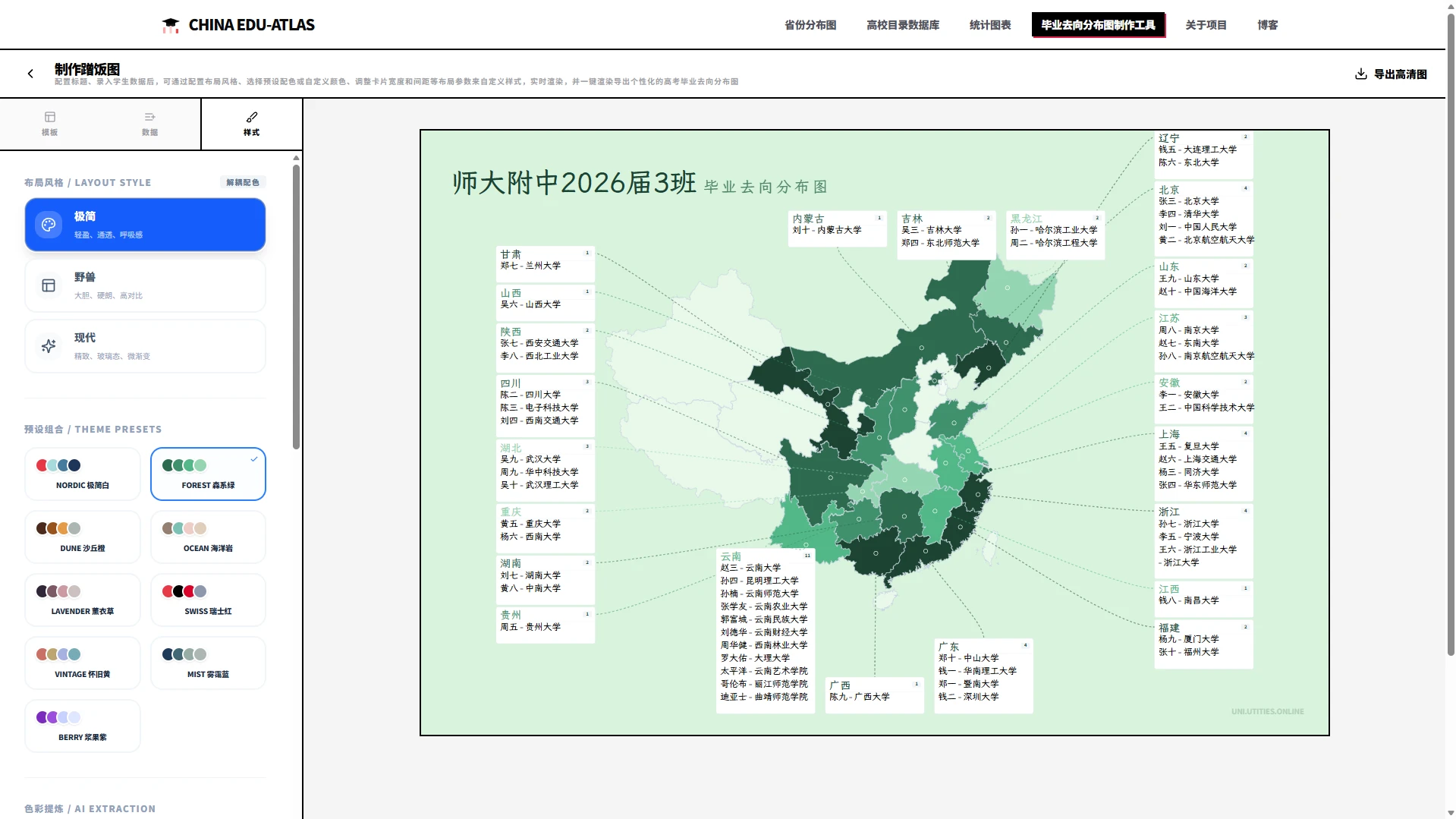The width and height of the screenshot is (1456, 819).
Task: Select the 极简 layout style
Action: click(145, 225)
